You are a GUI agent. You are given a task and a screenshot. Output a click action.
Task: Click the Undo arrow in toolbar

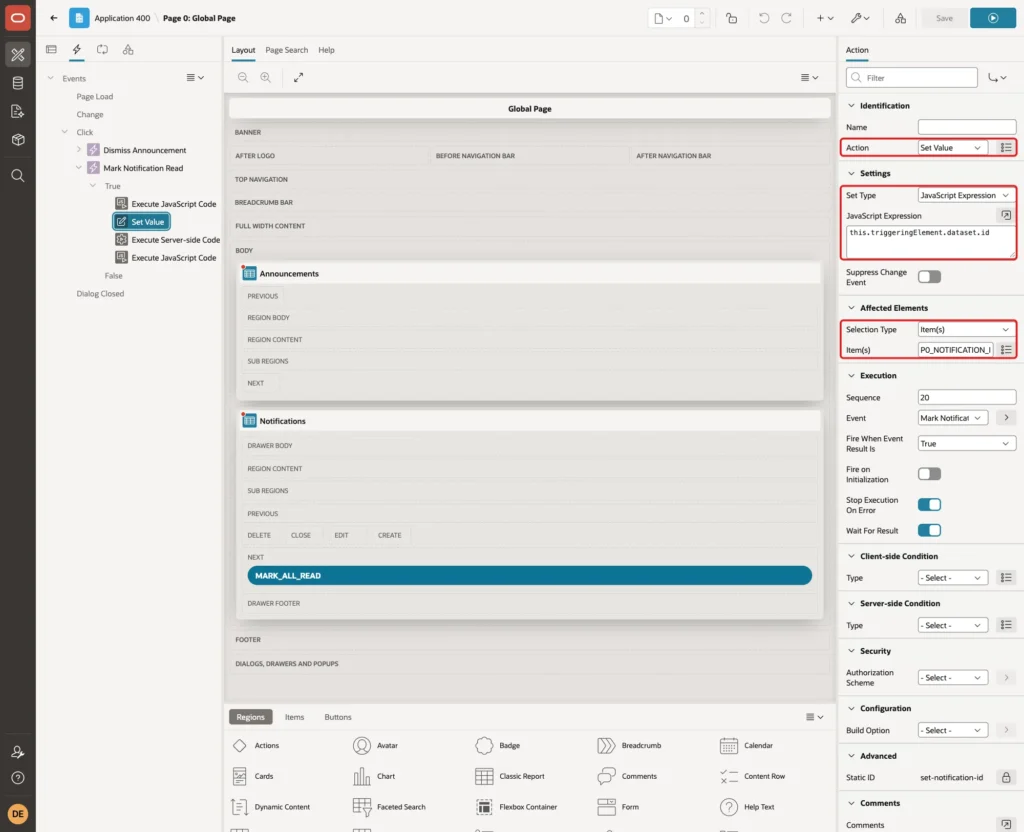pyautogui.click(x=763, y=18)
